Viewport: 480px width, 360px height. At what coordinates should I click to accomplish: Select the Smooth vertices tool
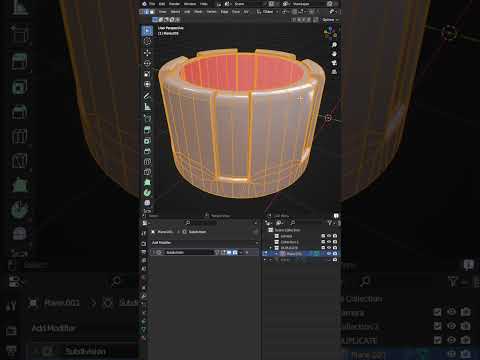pos(147,203)
